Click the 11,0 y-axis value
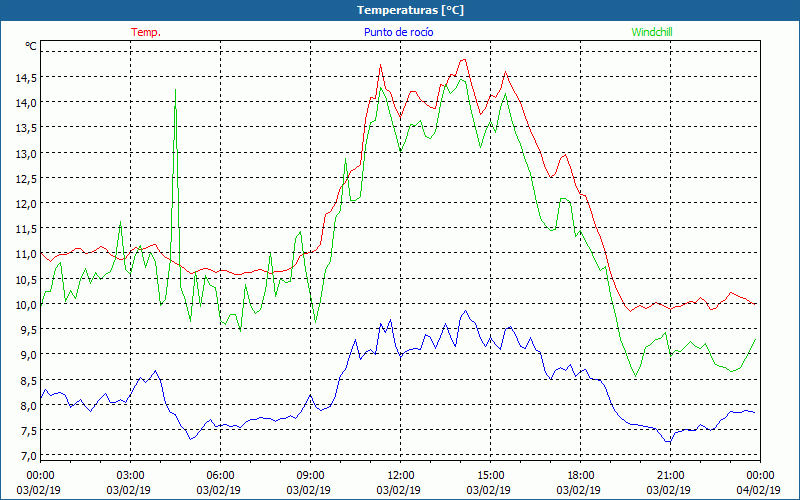 point(24,254)
